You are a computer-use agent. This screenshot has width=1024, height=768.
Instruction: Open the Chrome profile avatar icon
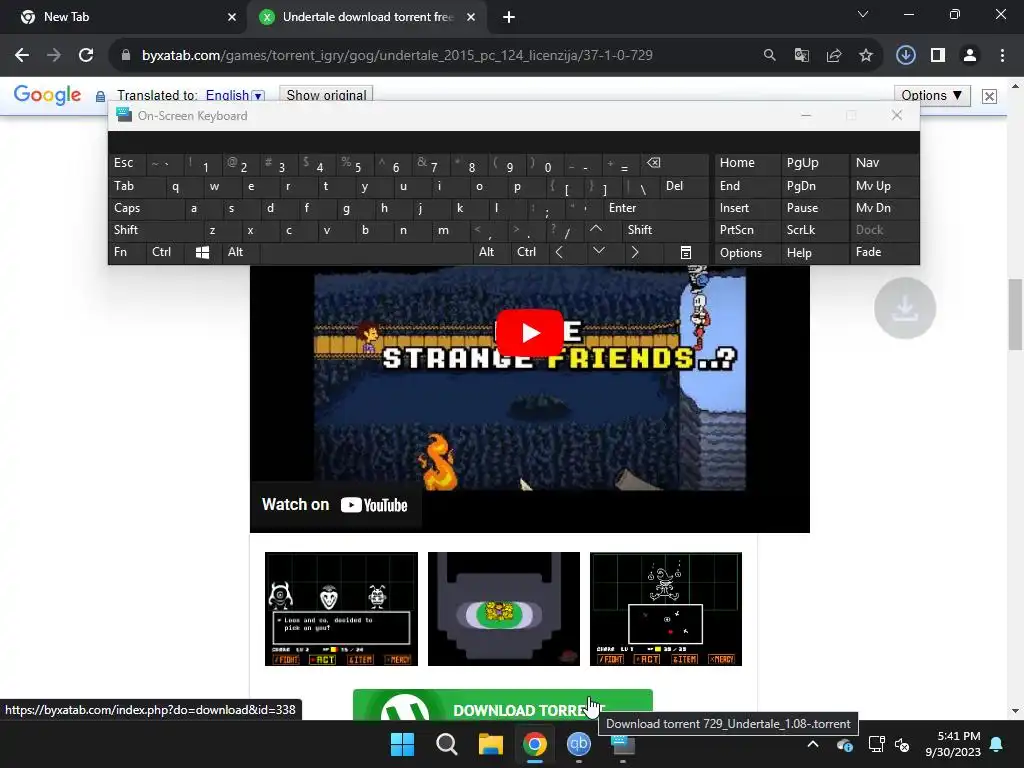coord(970,56)
